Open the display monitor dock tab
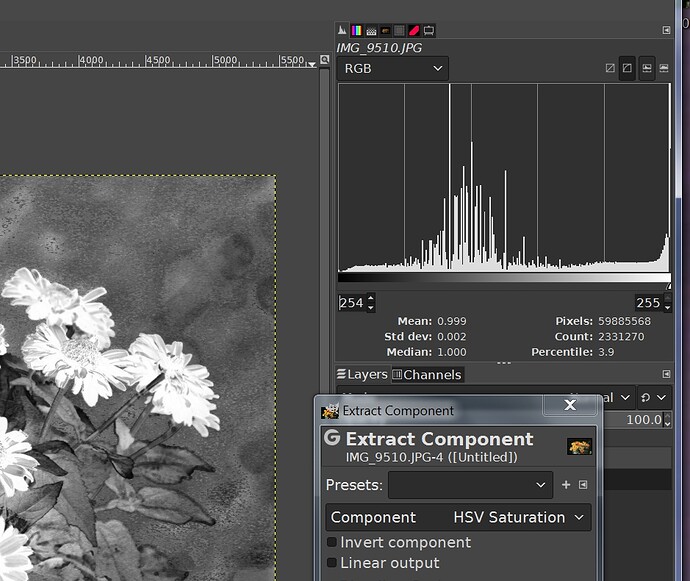The height and width of the screenshot is (581, 690). (x=428, y=31)
